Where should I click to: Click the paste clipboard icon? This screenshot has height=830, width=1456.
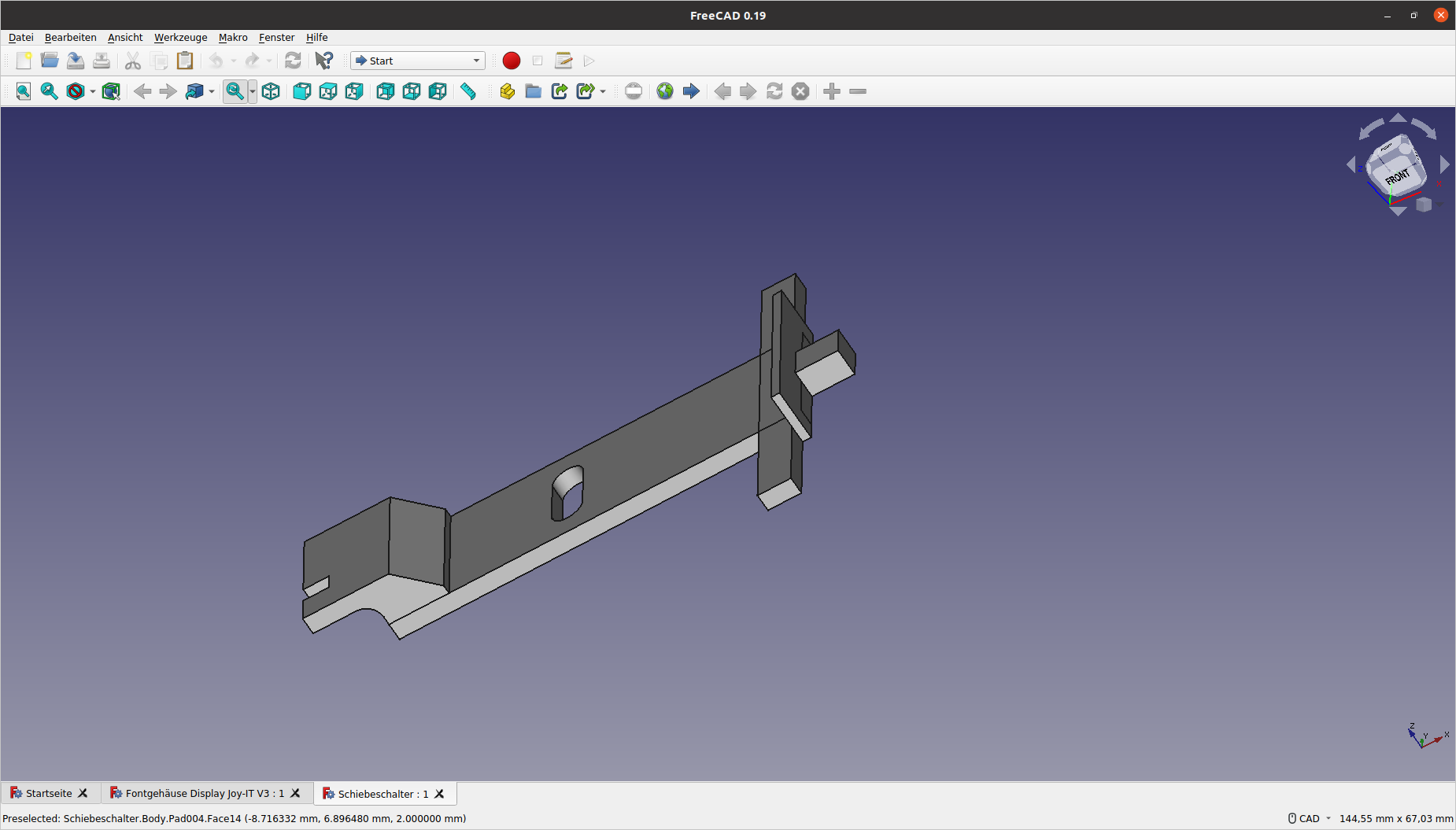click(185, 61)
